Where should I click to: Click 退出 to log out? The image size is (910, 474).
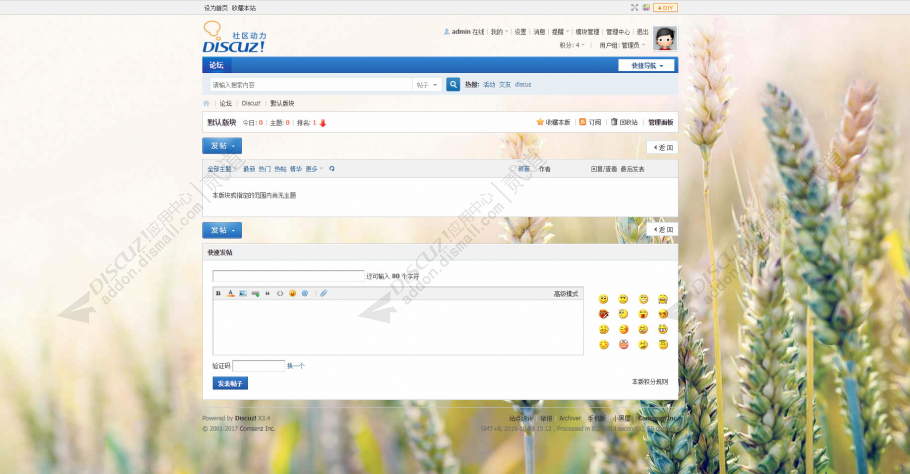tap(642, 32)
